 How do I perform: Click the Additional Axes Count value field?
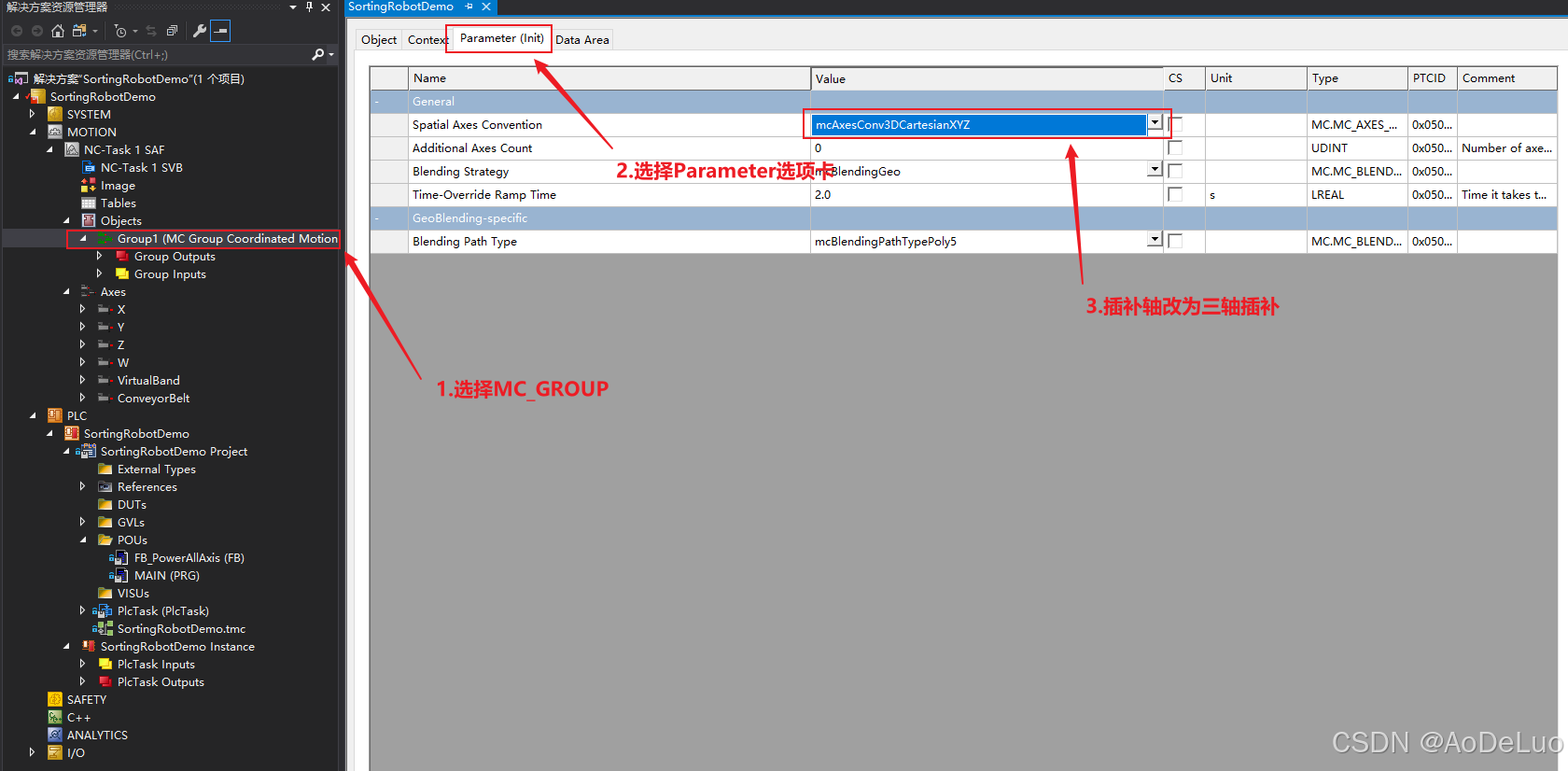(987, 147)
